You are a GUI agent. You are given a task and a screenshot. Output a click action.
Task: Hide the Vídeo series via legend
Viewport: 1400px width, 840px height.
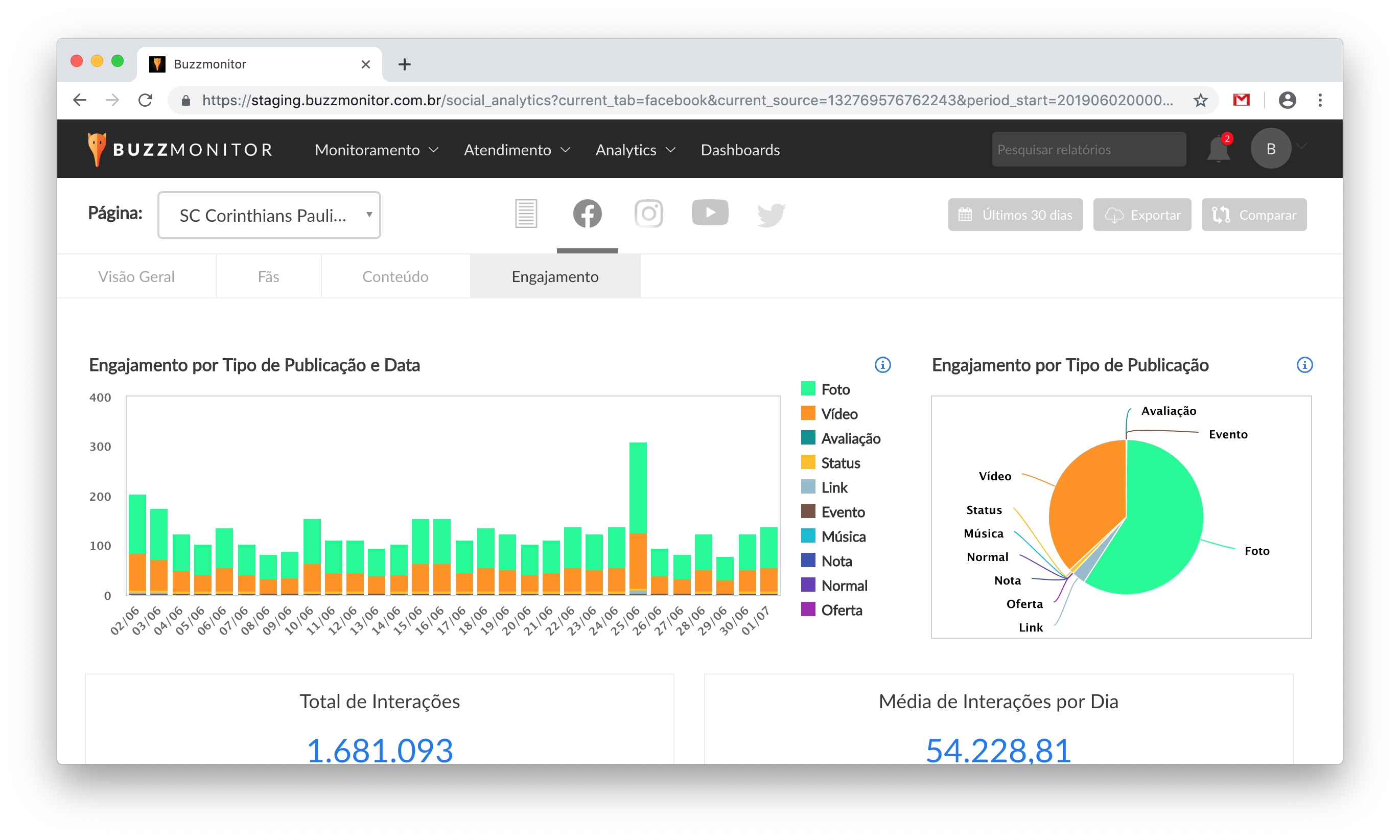pyautogui.click(x=838, y=414)
